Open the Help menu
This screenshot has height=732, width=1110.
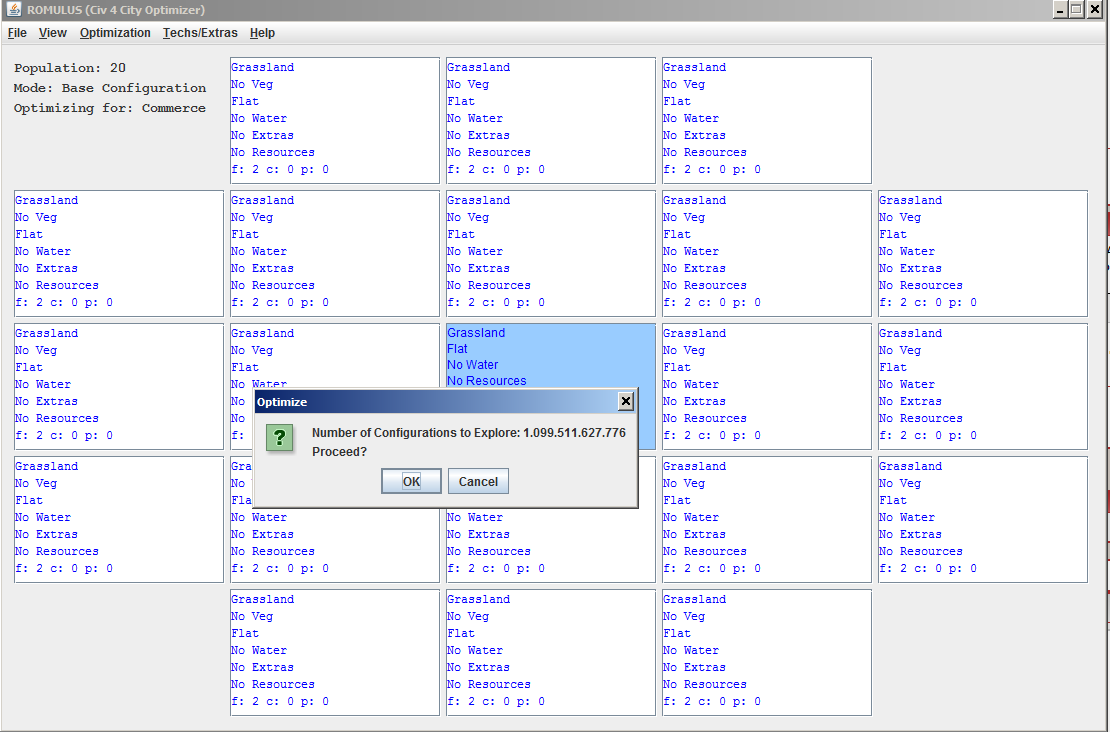pyautogui.click(x=262, y=33)
